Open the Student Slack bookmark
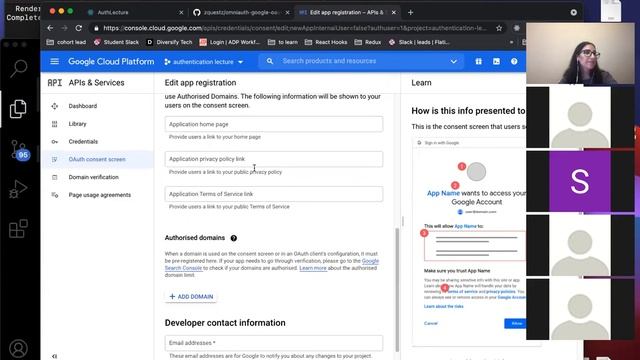640x360 pixels. click(x=116, y=42)
